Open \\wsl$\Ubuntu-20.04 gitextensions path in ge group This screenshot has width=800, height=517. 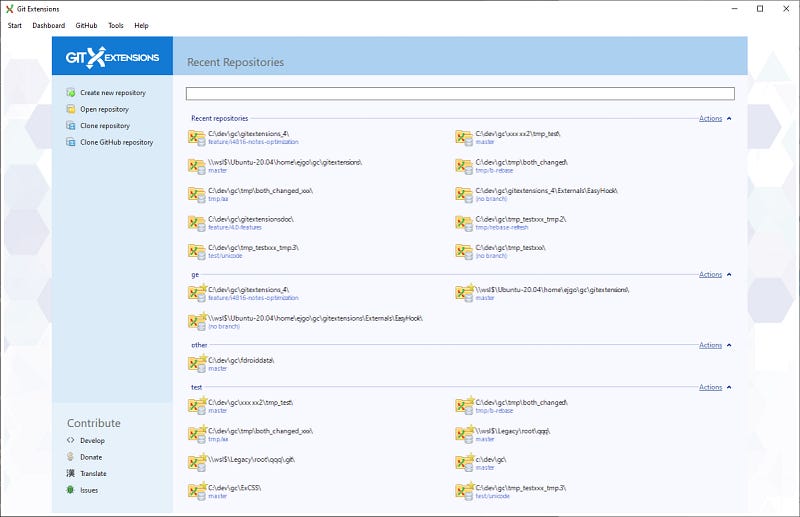coord(553,290)
